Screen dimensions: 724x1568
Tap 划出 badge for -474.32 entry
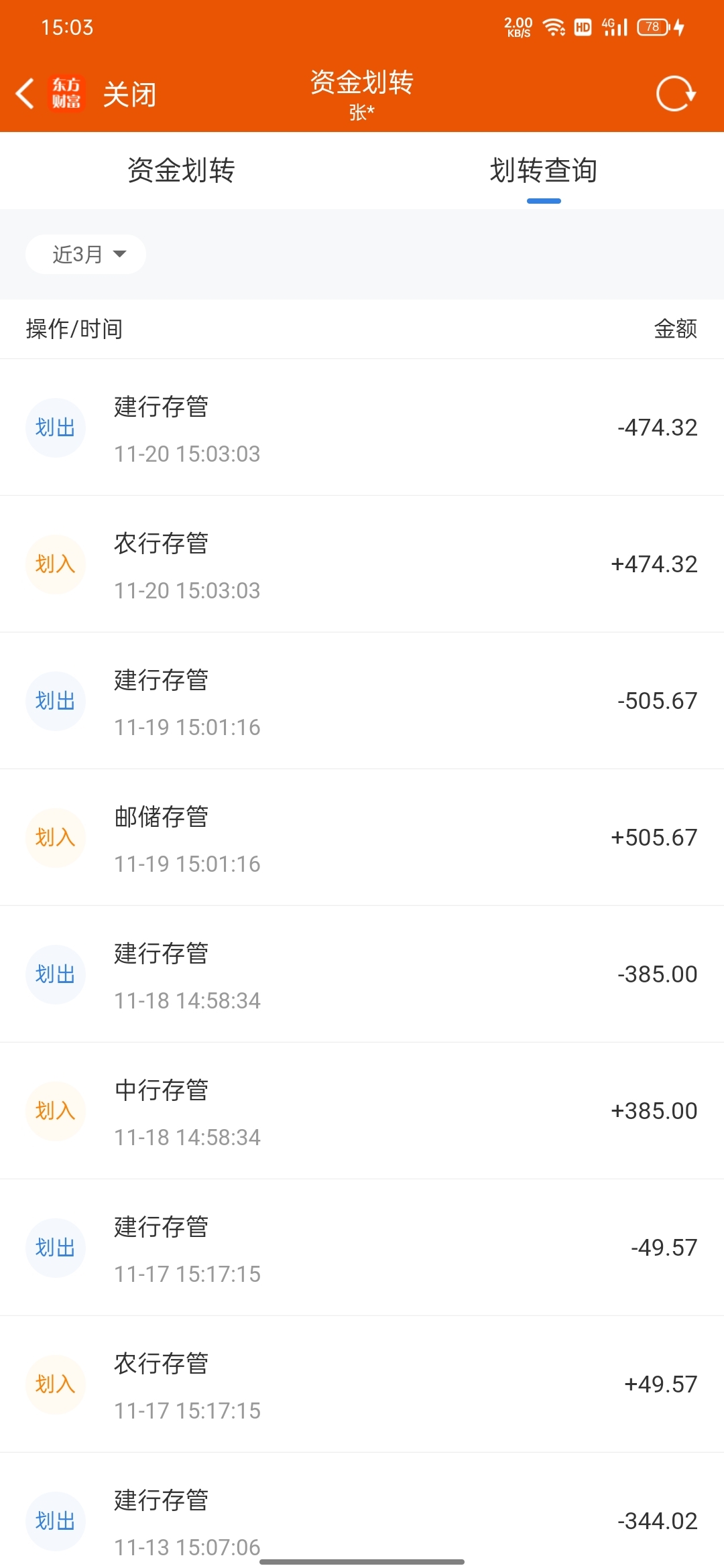55,428
